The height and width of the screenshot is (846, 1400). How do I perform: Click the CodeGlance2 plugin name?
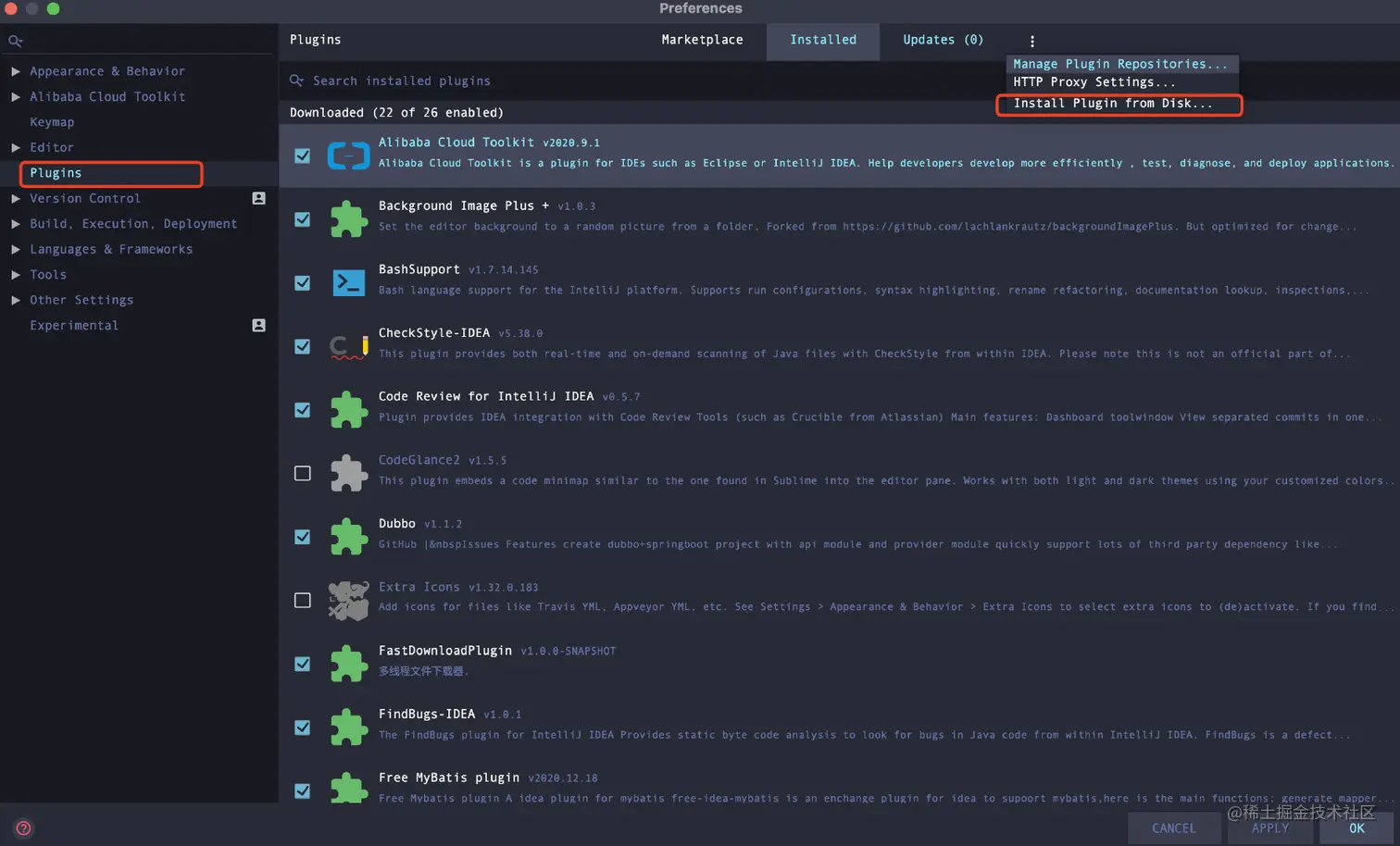click(x=419, y=460)
